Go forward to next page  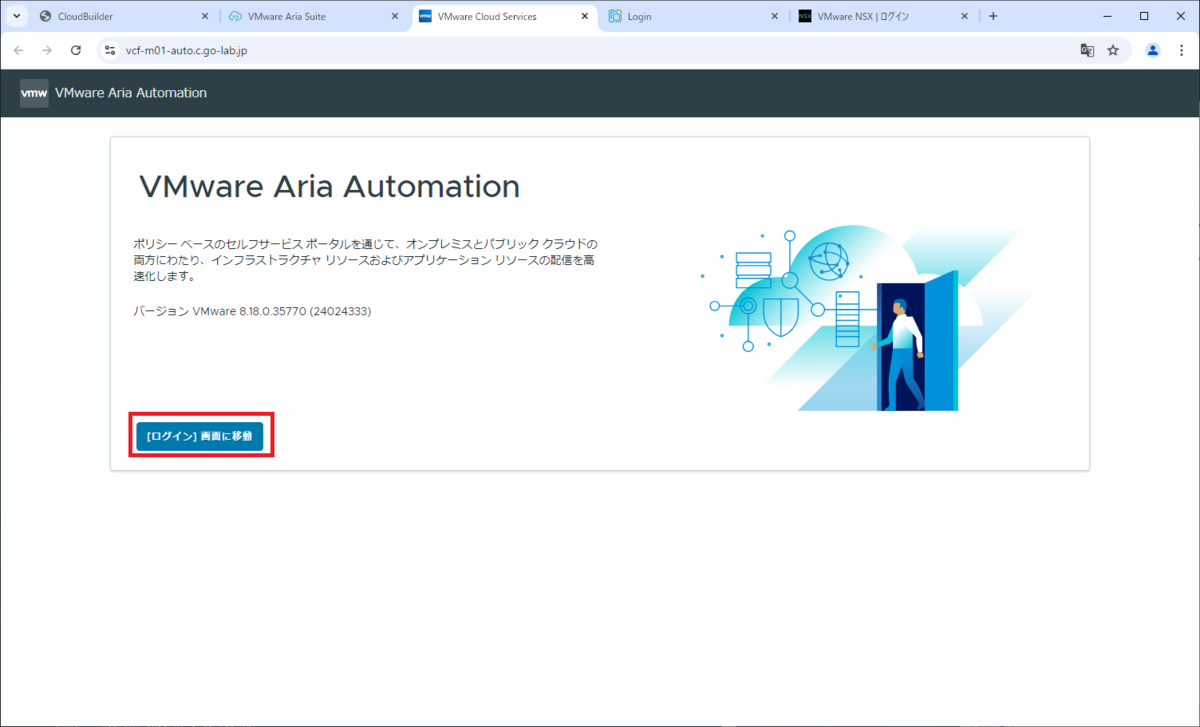(46, 50)
